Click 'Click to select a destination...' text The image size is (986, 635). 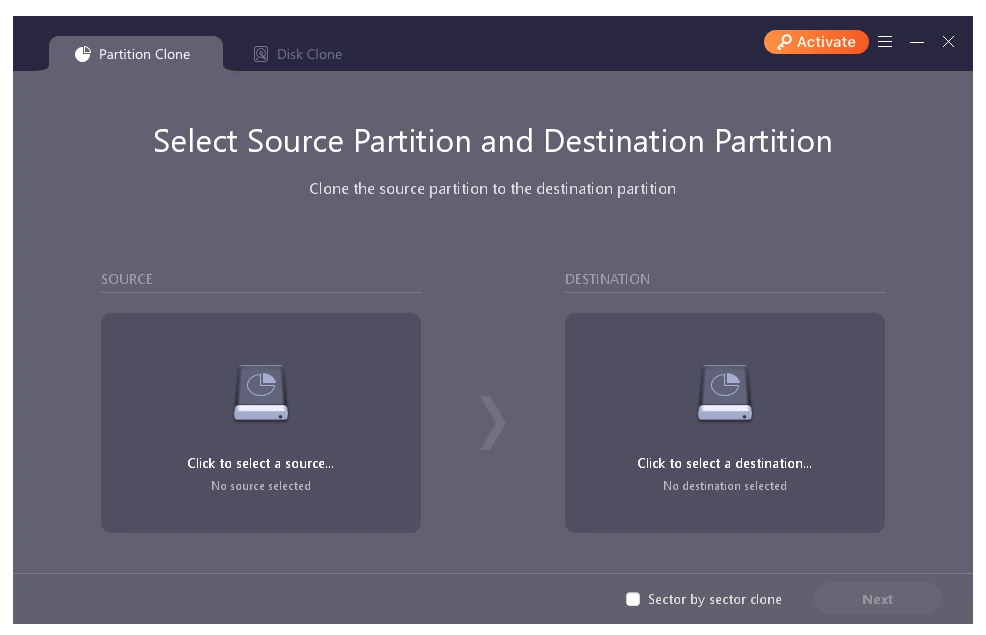pyautogui.click(x=725, y=463)
